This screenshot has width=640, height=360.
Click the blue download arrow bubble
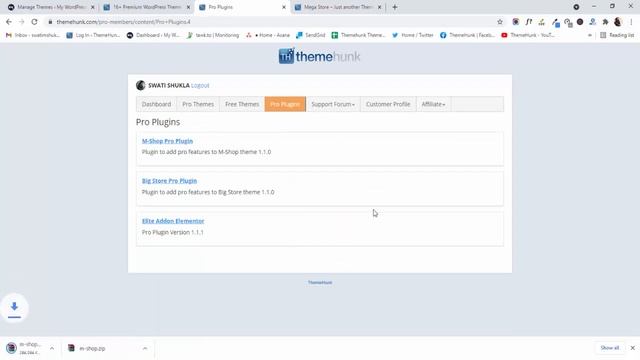pyautogui.click(x=14, y=307)
